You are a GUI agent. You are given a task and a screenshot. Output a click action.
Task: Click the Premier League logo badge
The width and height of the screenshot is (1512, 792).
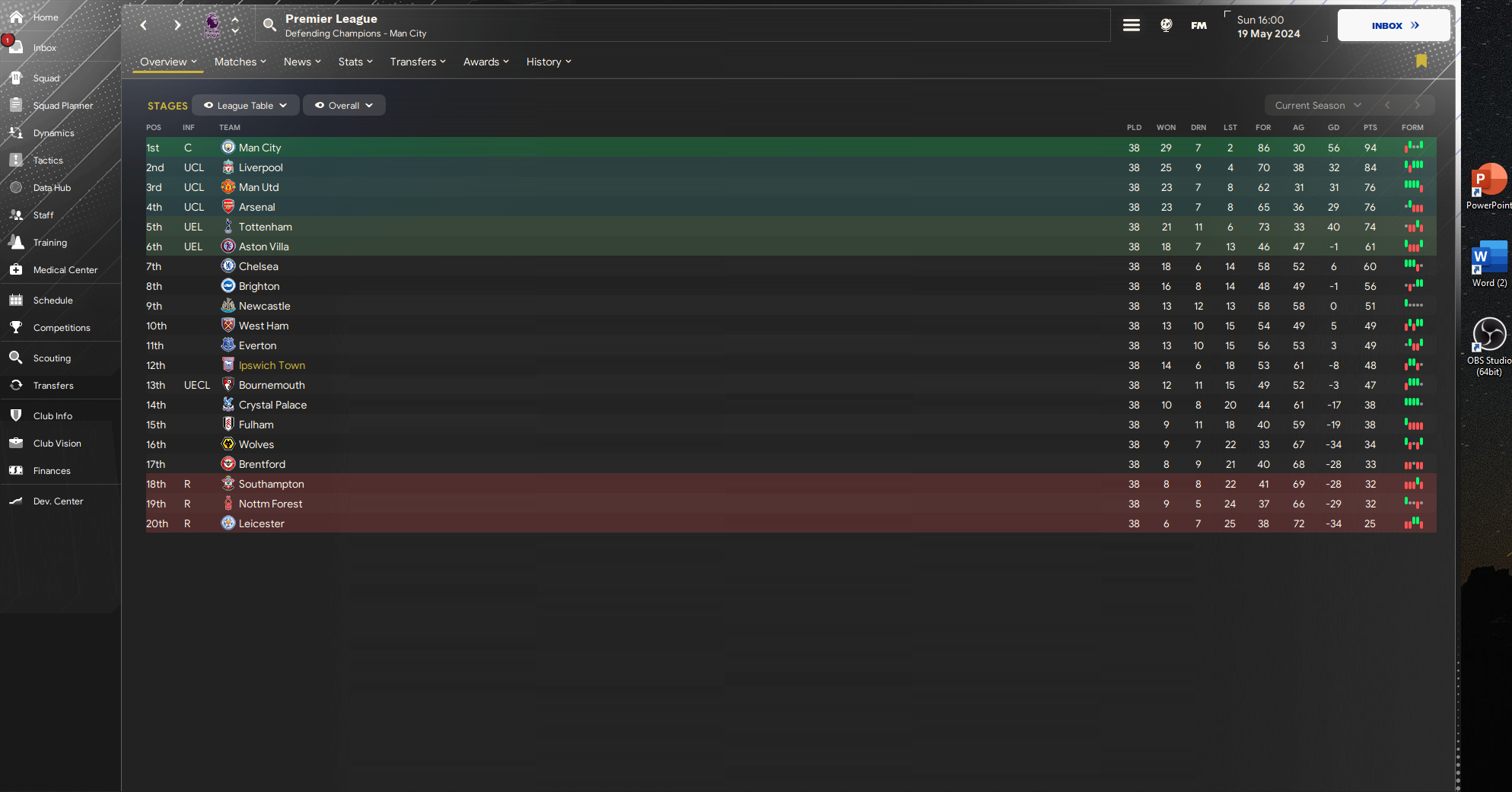212,25
